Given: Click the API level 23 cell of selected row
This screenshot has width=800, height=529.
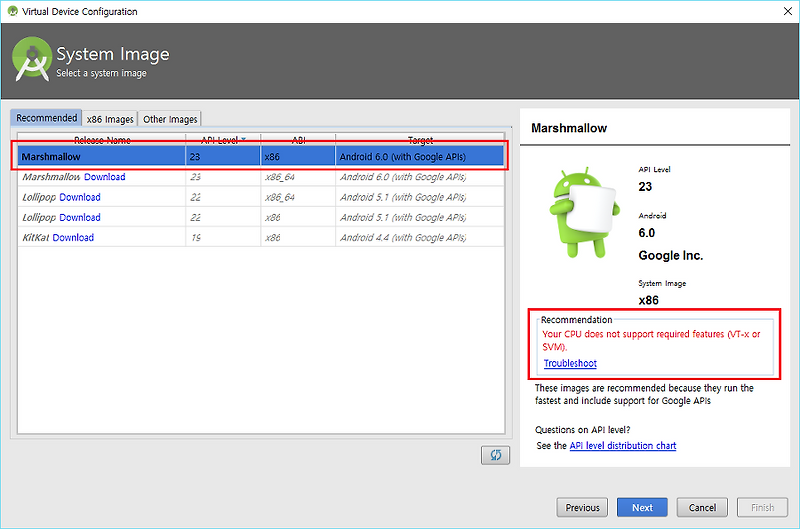Looking at the screenshot, I should [223, 157].
